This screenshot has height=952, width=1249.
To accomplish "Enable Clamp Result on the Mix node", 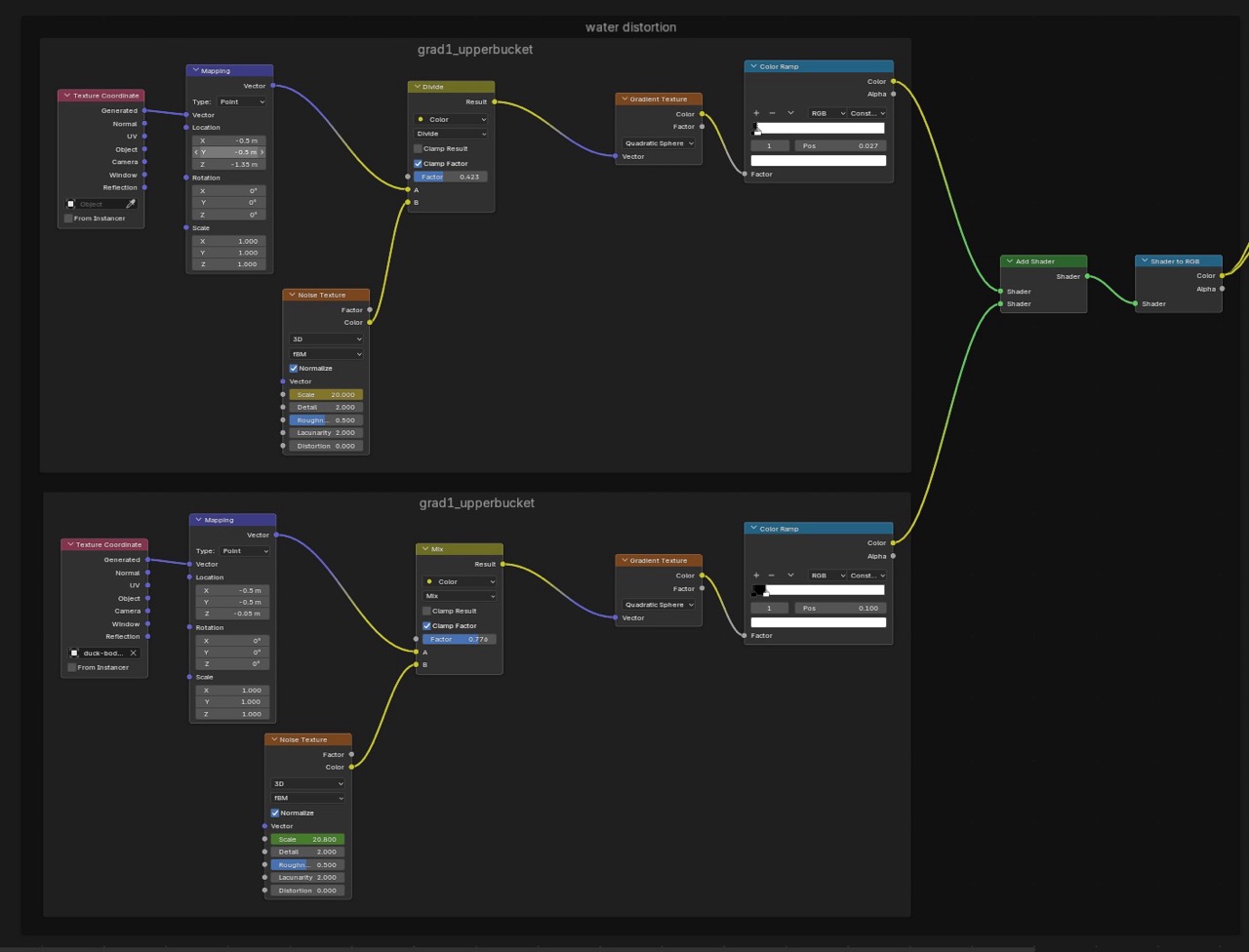I will click(x=426, y=612).
